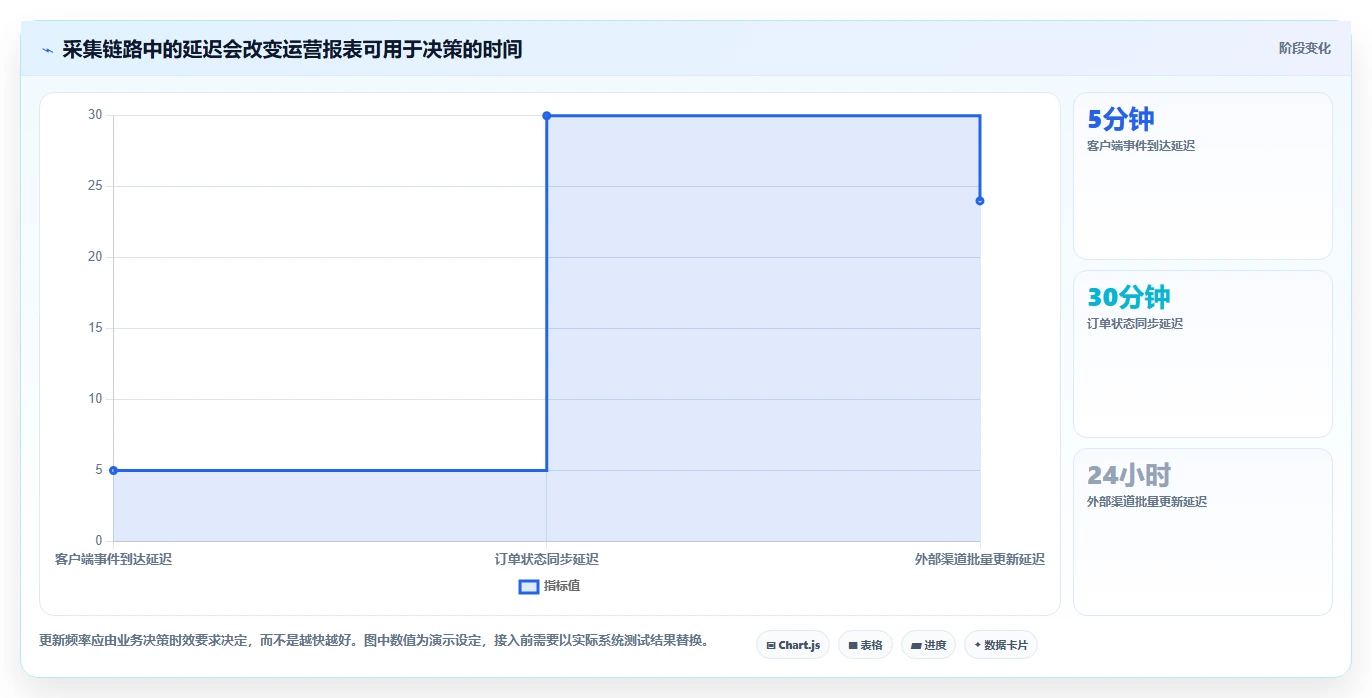Click the 订单状态同步延迟 card caption
The height and width of the screenshot is (698, 1372).
coord(1134,324)
